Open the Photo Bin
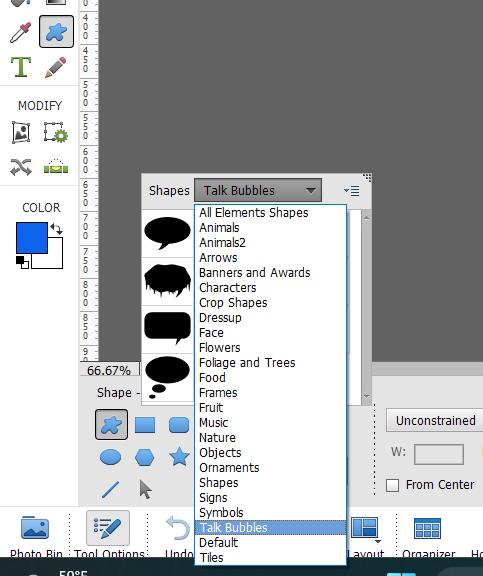The image size is (483, 576). click(36, 534)
